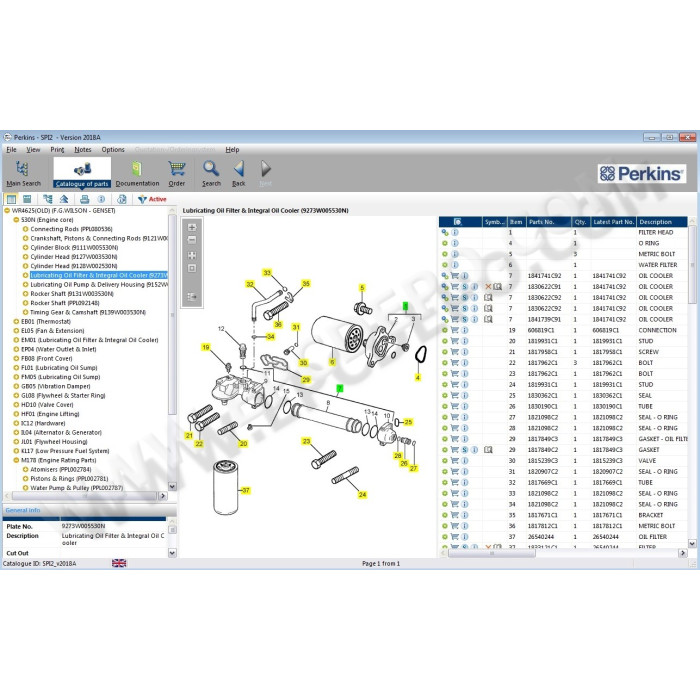Zoom out on the parts diagram
The image size is (700, 700).
(192, 240)
